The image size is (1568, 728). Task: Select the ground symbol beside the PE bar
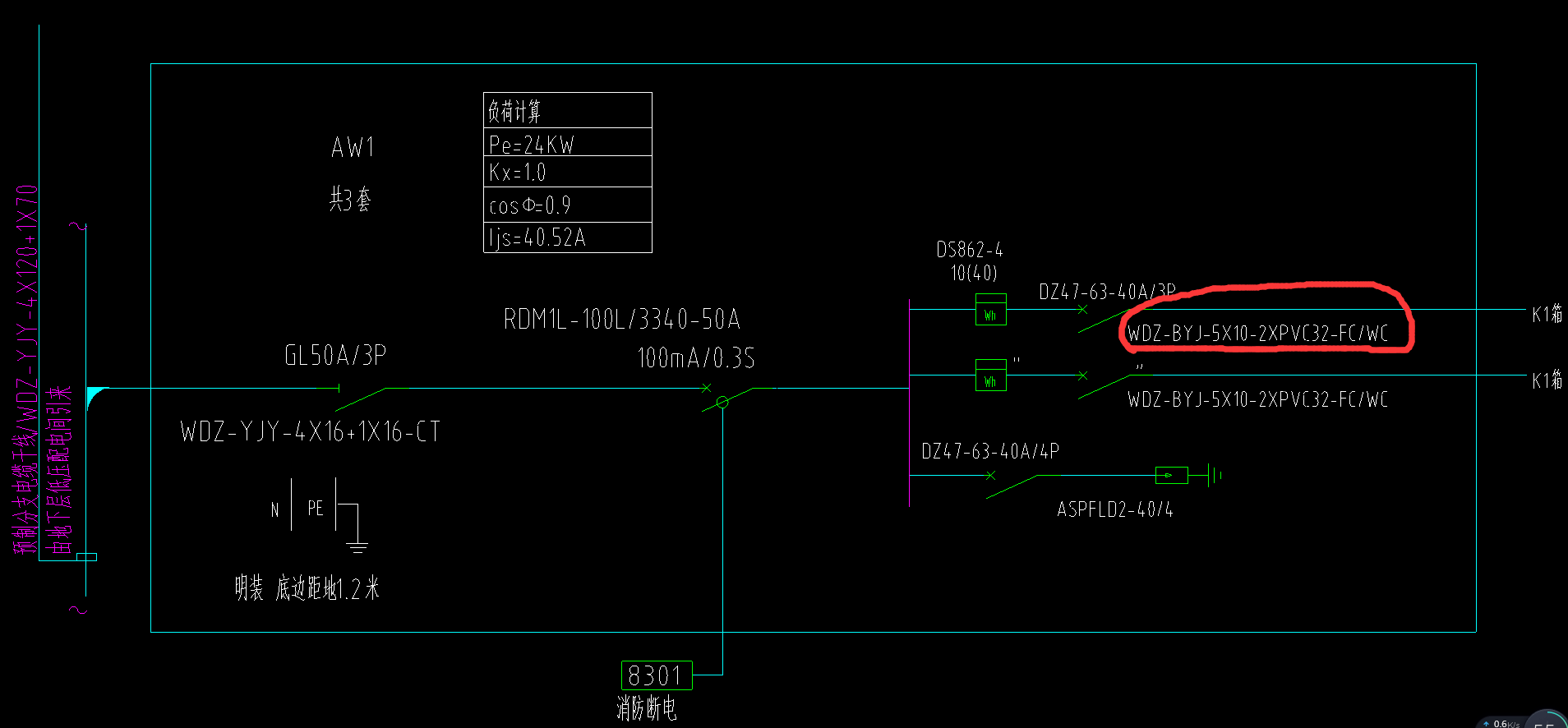tap(356, 546)
